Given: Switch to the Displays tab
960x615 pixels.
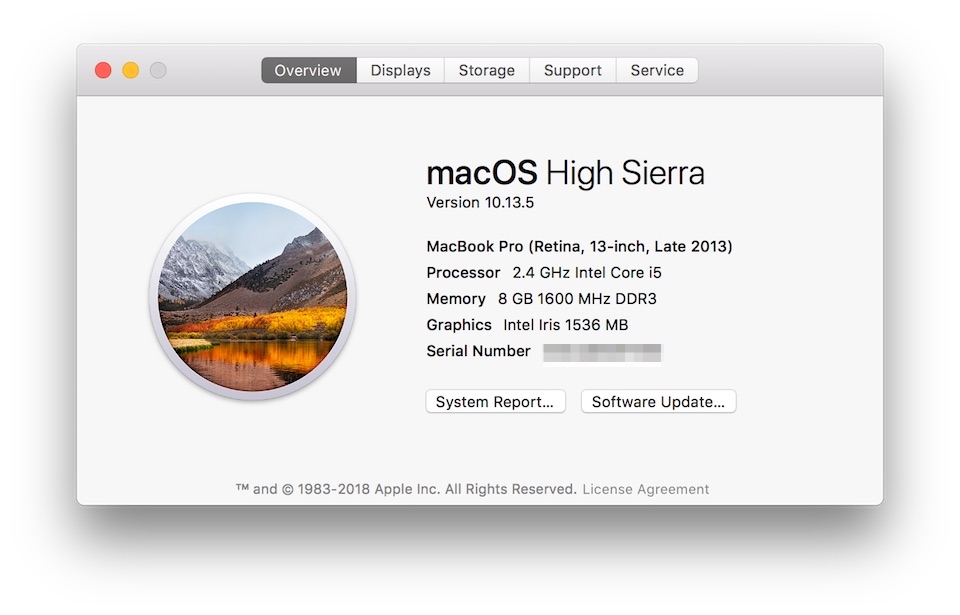Looking at the screenshot, I should pyautogui.click(x=400, y=70).
